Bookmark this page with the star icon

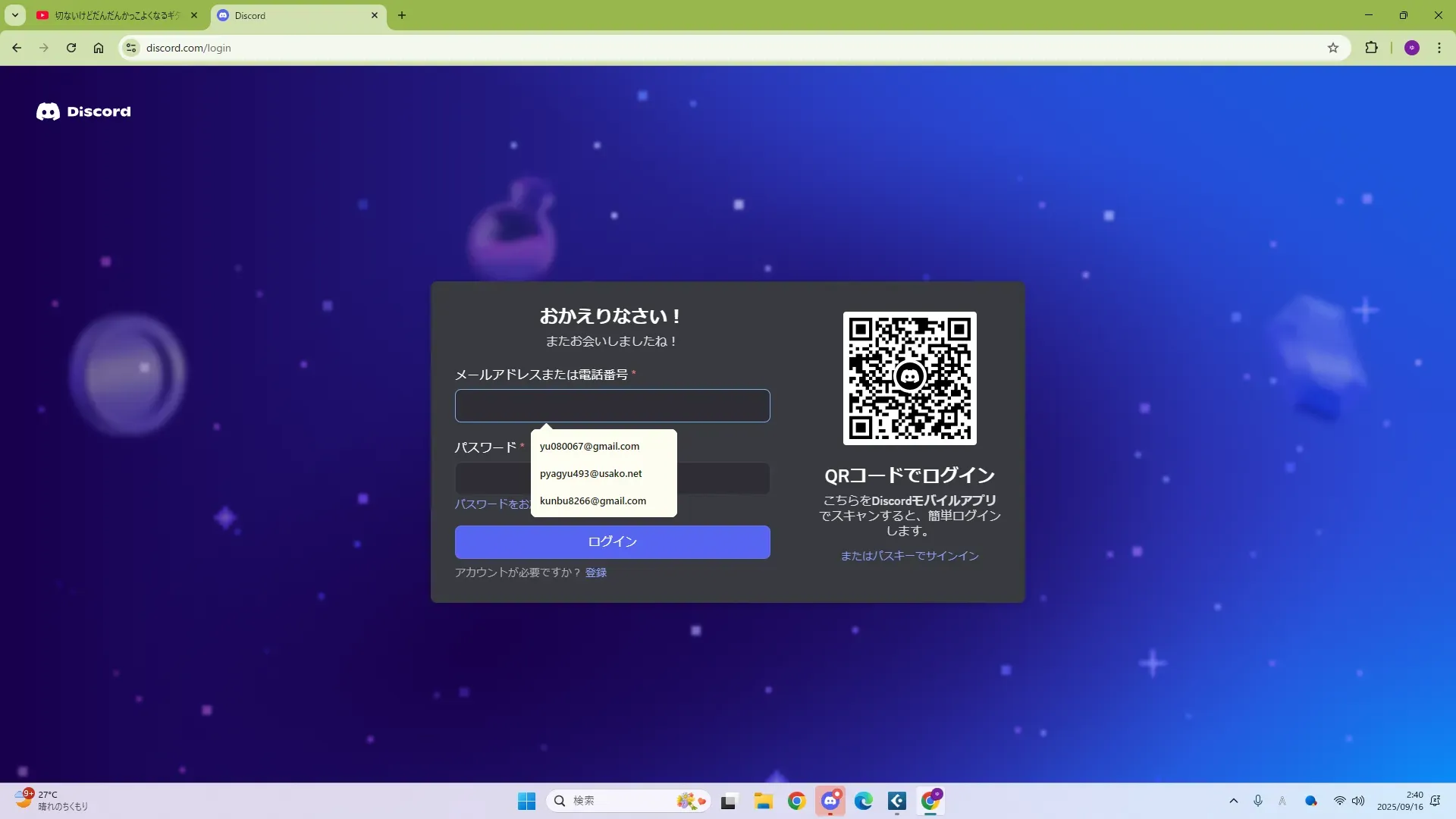click(x=1333, y=48)
